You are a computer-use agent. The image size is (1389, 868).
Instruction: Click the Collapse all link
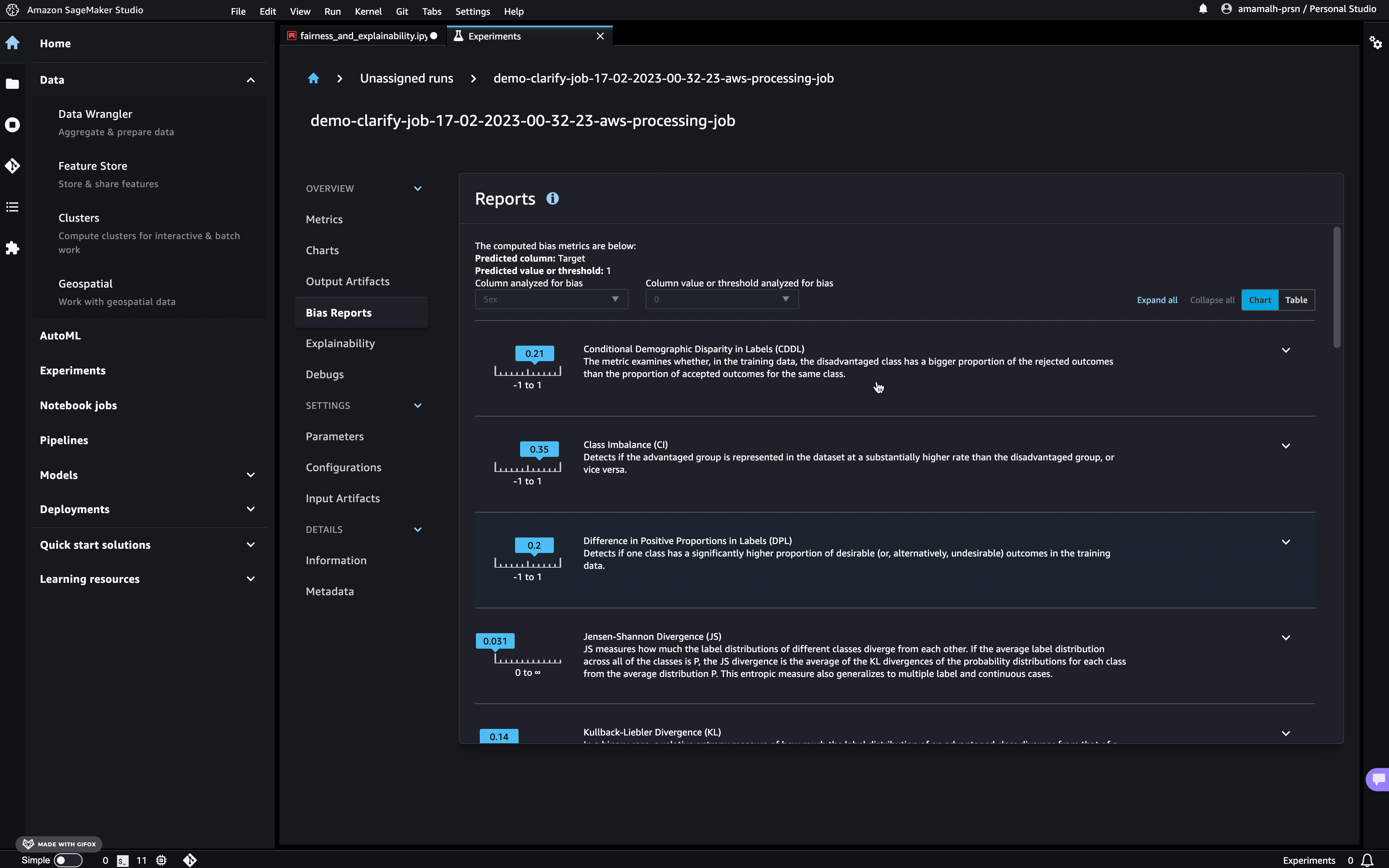(x=1211, y=300)
